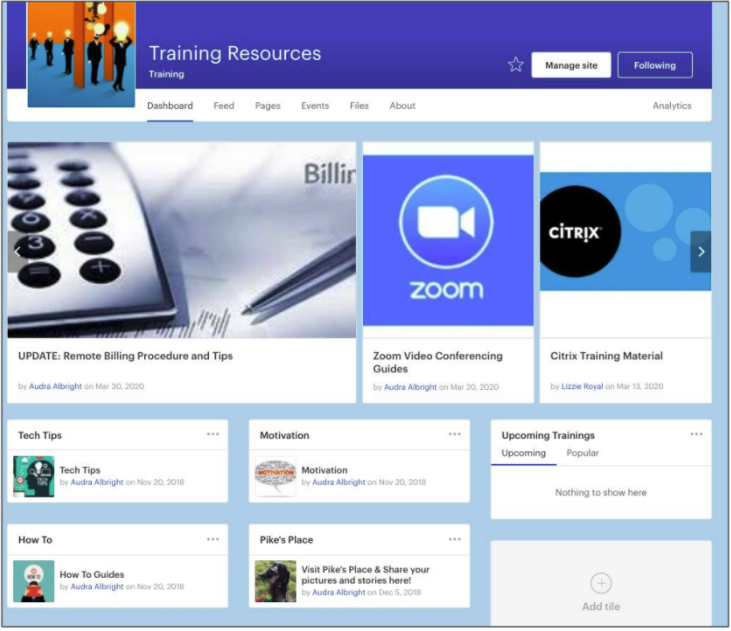Open Tech Tips tile options menu
Screen dimensions: 731x631
click(213, 434)
